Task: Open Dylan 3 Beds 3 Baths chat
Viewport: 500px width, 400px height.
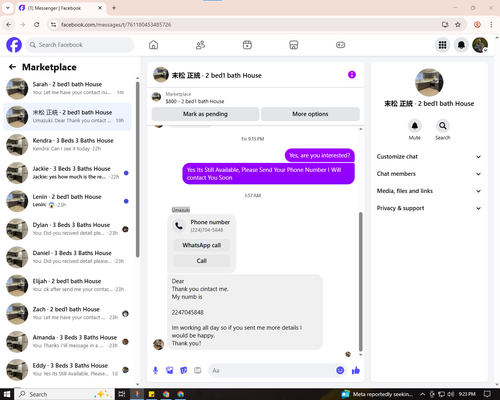Action: tap(67, 229)
